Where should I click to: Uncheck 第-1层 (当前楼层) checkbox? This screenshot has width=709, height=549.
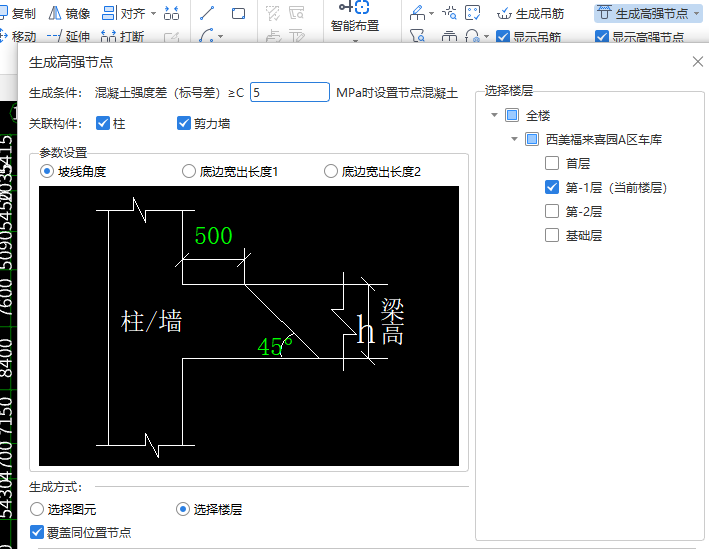[x=552, y=187]
